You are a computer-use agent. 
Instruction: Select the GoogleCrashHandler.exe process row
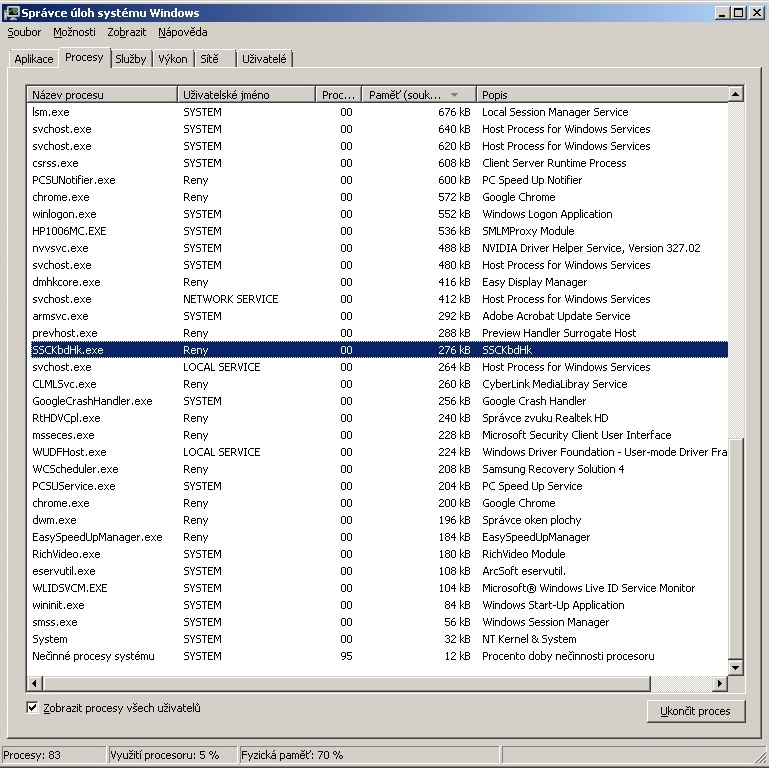(x=92, y=401)
